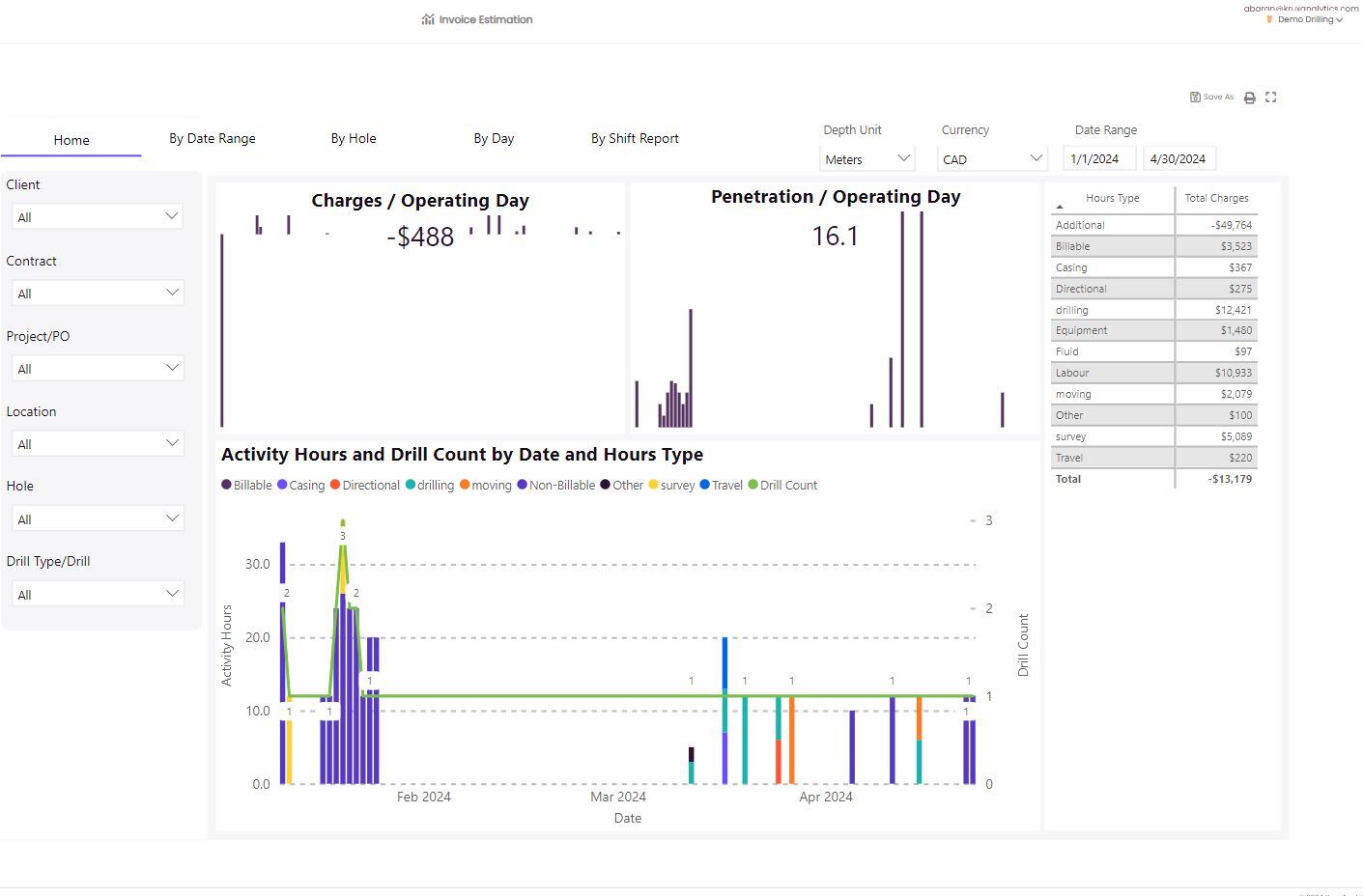Viewport: 1363px width, 896px height.
Task: Click the Save As button
Action: pos(1212,97)
